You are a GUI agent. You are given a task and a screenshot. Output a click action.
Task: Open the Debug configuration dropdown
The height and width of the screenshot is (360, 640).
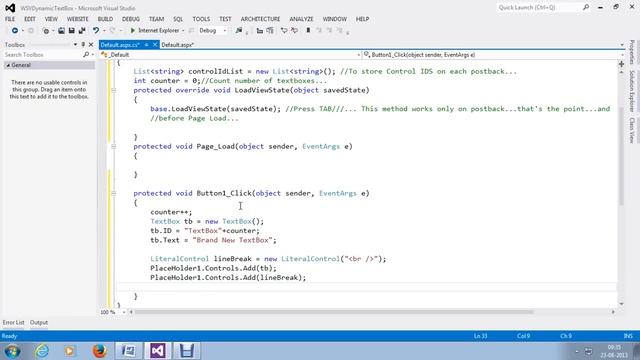point(224,31)
